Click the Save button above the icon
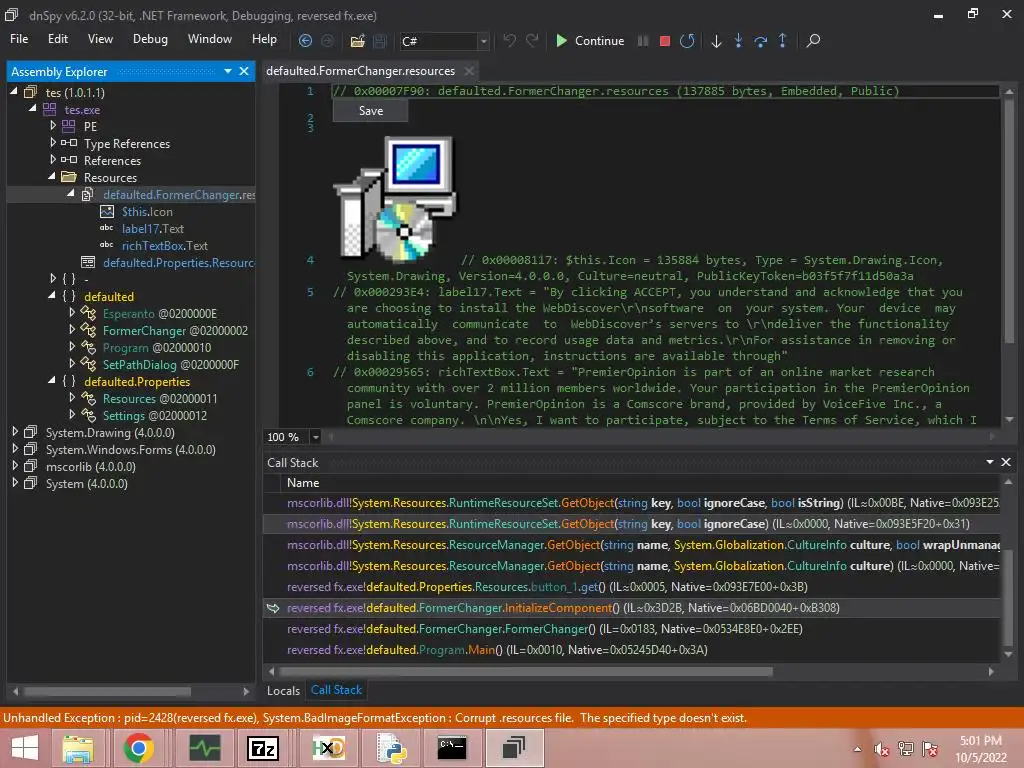This screenshot has height=768, width=1024. click(370, 111)
